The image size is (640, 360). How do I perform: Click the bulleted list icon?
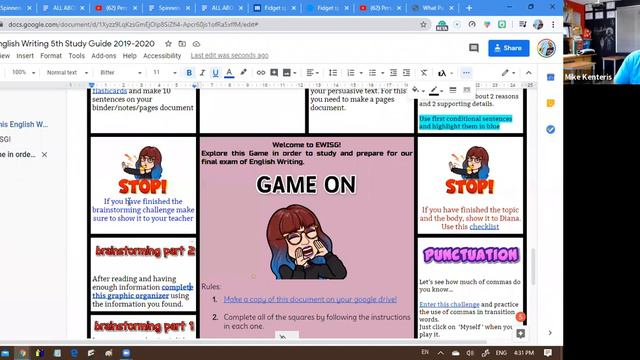tap(372, 73)
